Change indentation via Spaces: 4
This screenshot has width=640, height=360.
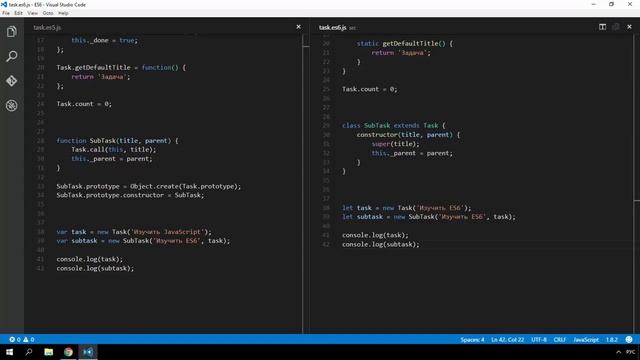click(472, 340)
